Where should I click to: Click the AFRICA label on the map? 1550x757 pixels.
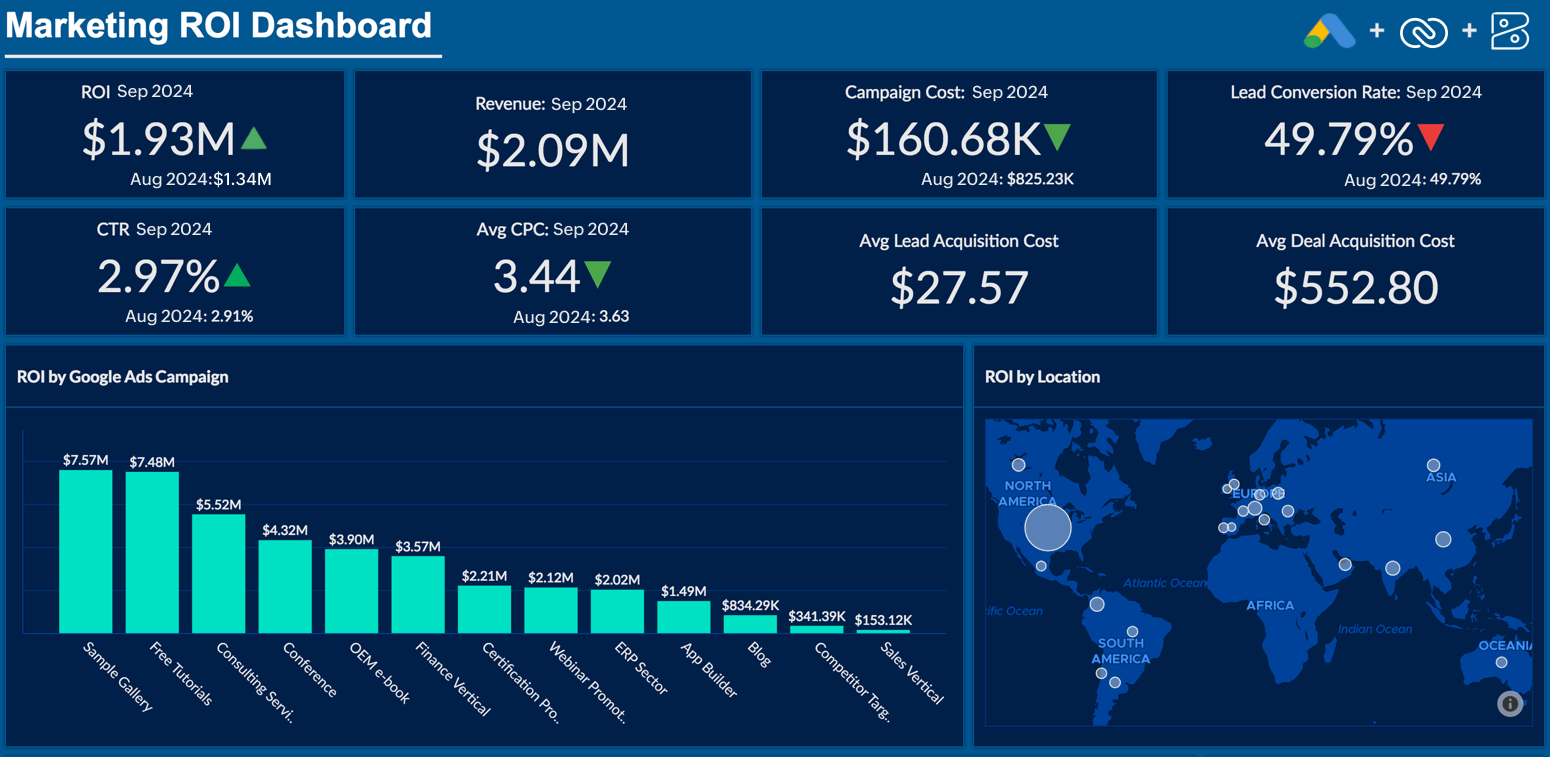click(1270, 606)
